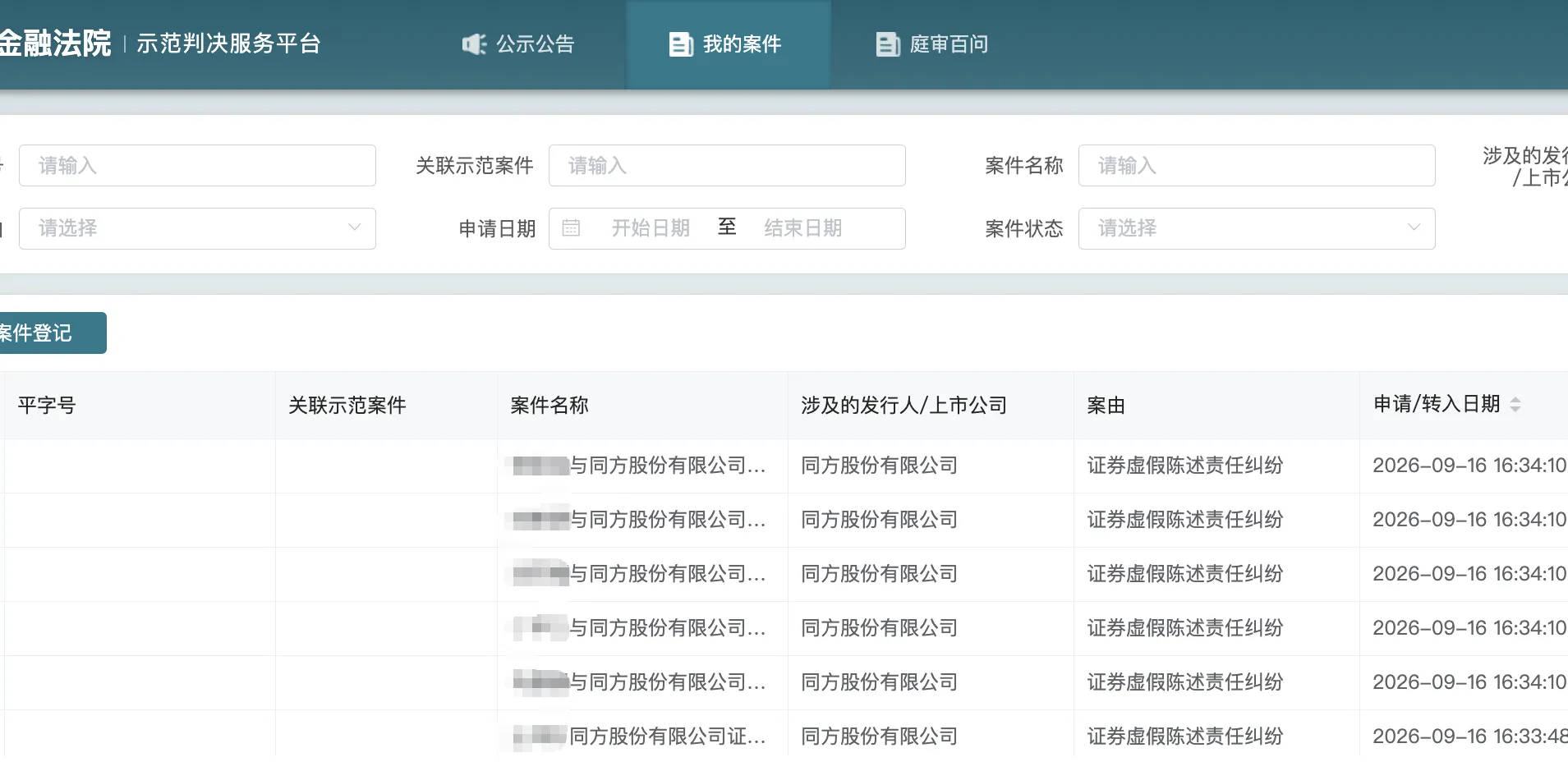The image size is (1568, 771).
Task: Click the megaphone icon beside 公示公告
Action: click(474, 44)
